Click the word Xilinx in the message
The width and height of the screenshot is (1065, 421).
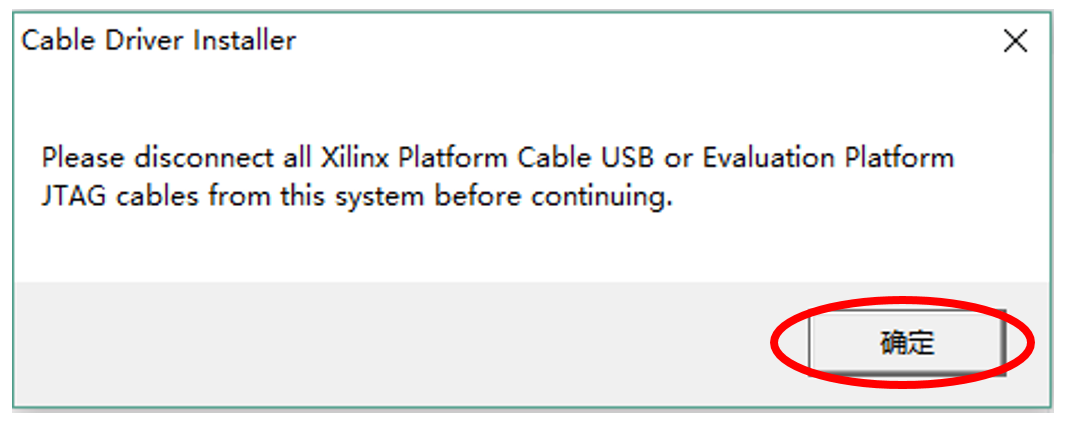(x=358, y=158)
